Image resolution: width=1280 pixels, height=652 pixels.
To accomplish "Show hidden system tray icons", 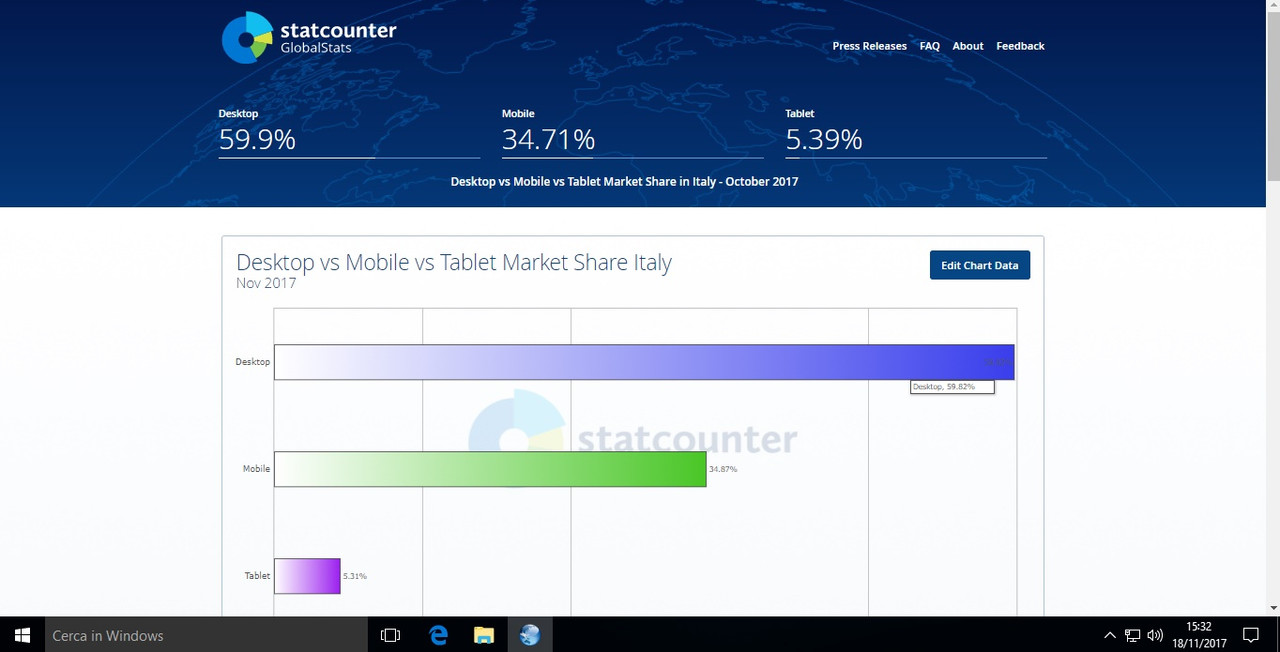I will (x=1110, y=635).
